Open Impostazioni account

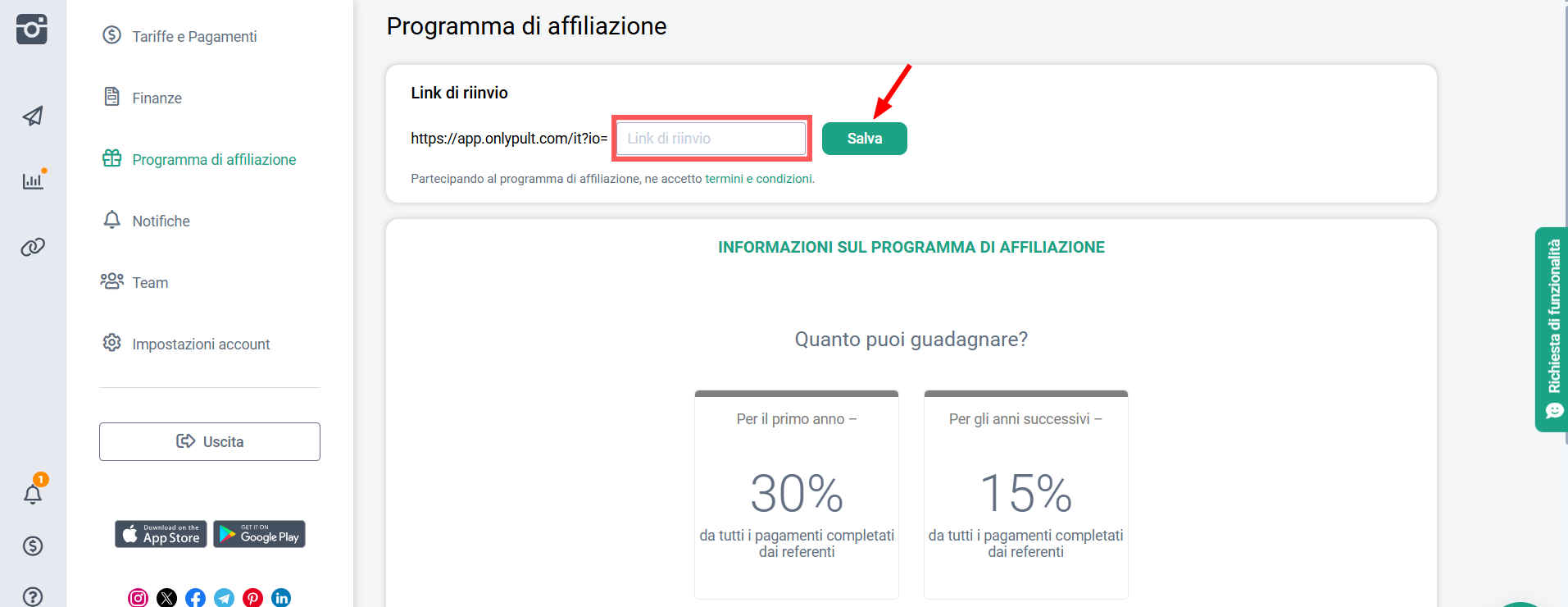(x=201, y=345)
